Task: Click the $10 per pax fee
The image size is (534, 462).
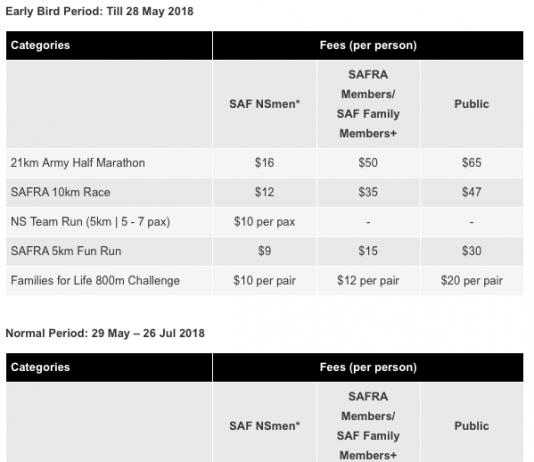Action: [265, 222]
